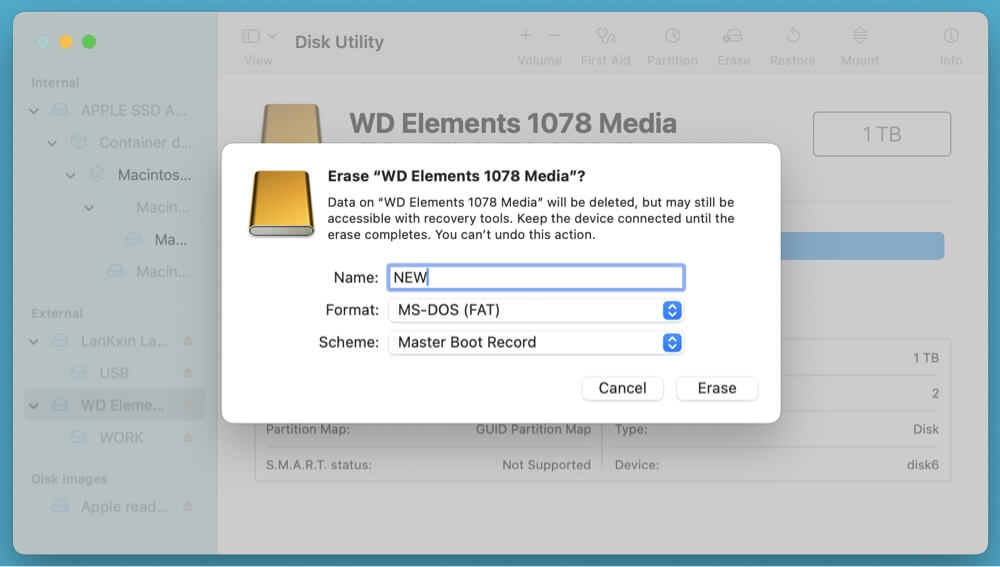
Task: Click the green zoom window button
Action: coord(89,42)
